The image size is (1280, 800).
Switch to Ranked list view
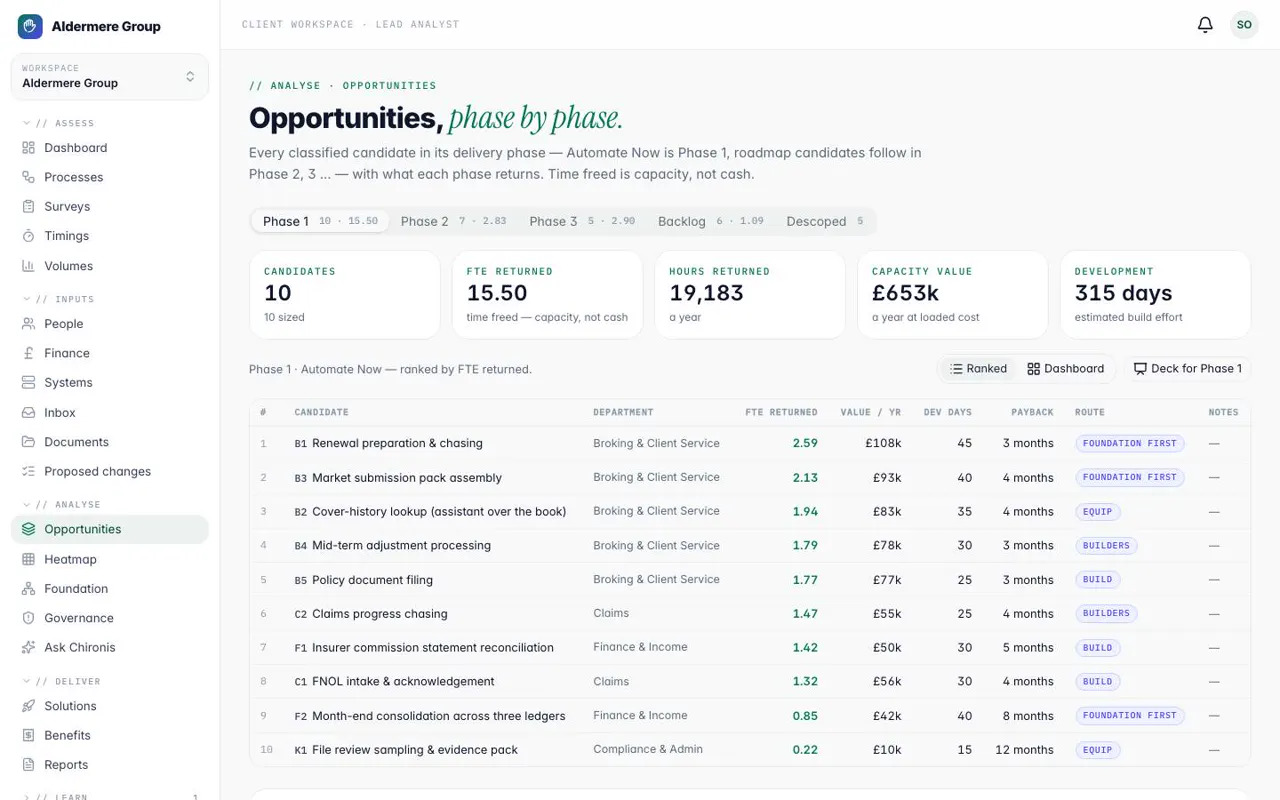978,369
